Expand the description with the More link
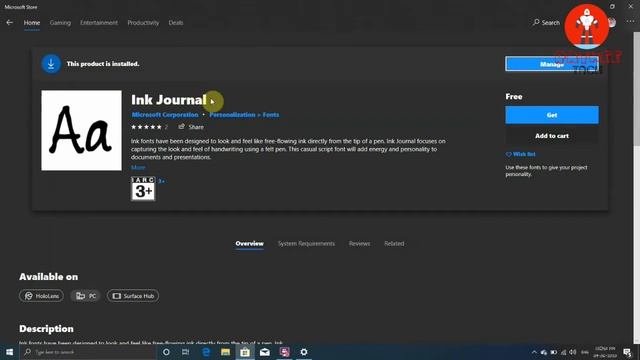 [138, 167]
